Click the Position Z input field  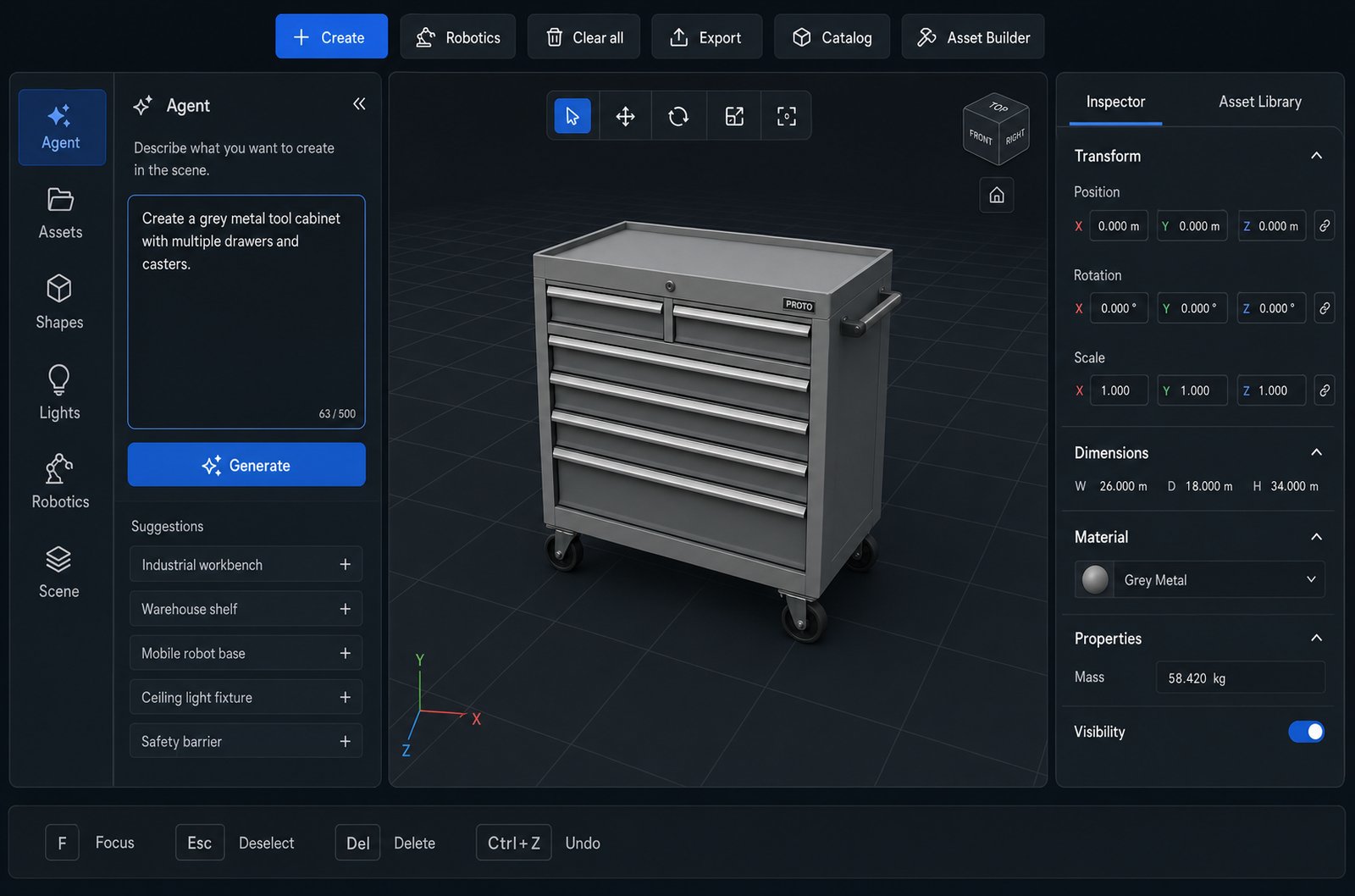[x=1272, y=226]
